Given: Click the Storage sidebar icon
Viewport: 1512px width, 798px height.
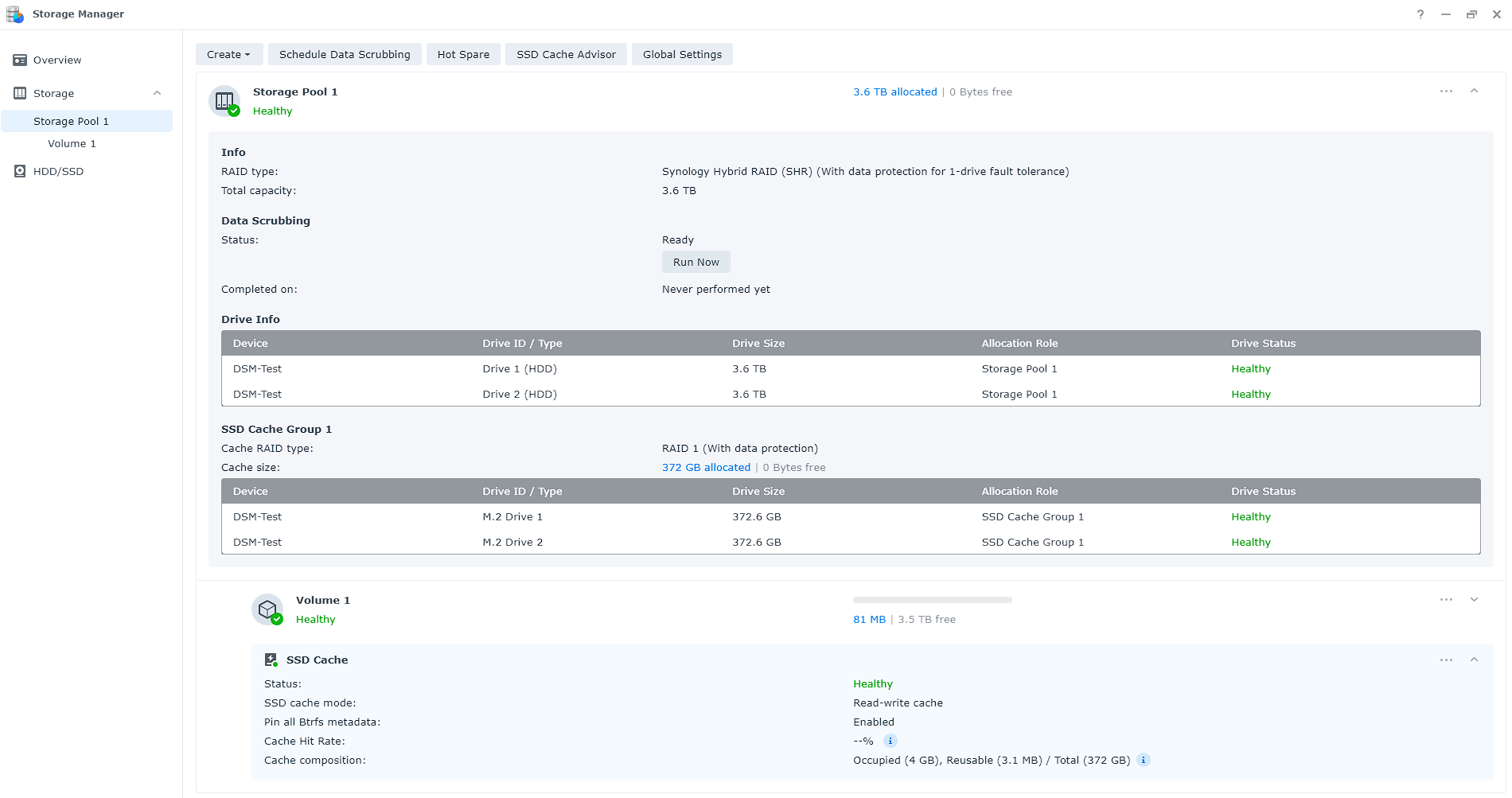Looking at the screenshot, I should [21, 93].
